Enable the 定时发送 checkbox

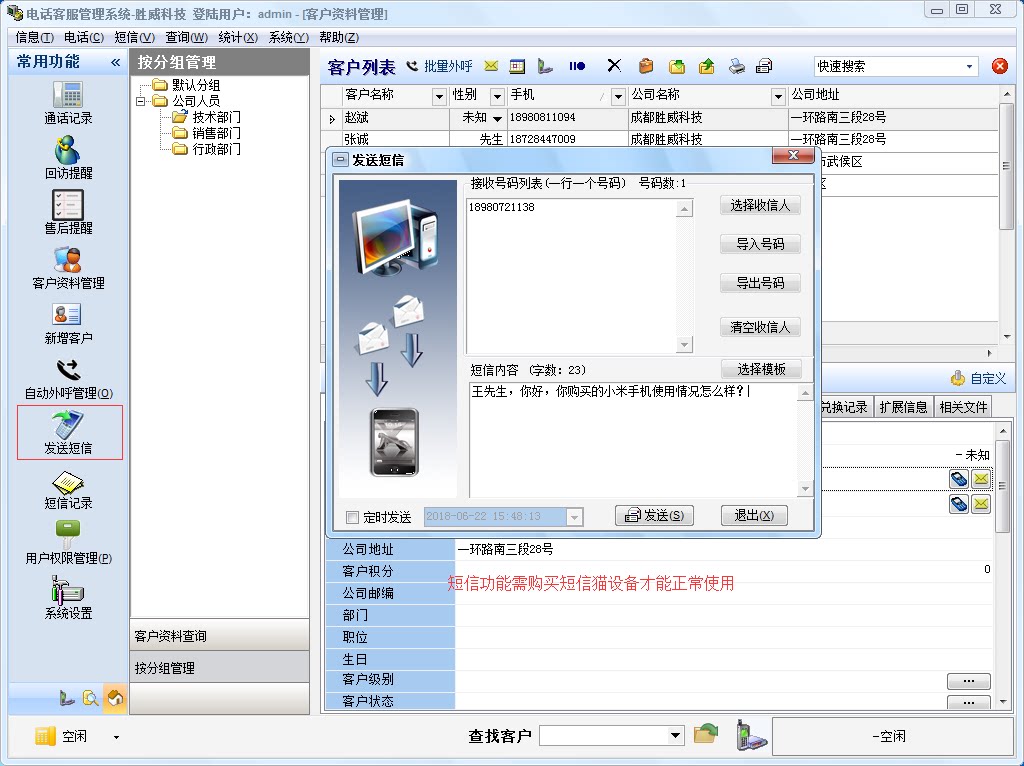pyautogui.click(x=352, y=517)
